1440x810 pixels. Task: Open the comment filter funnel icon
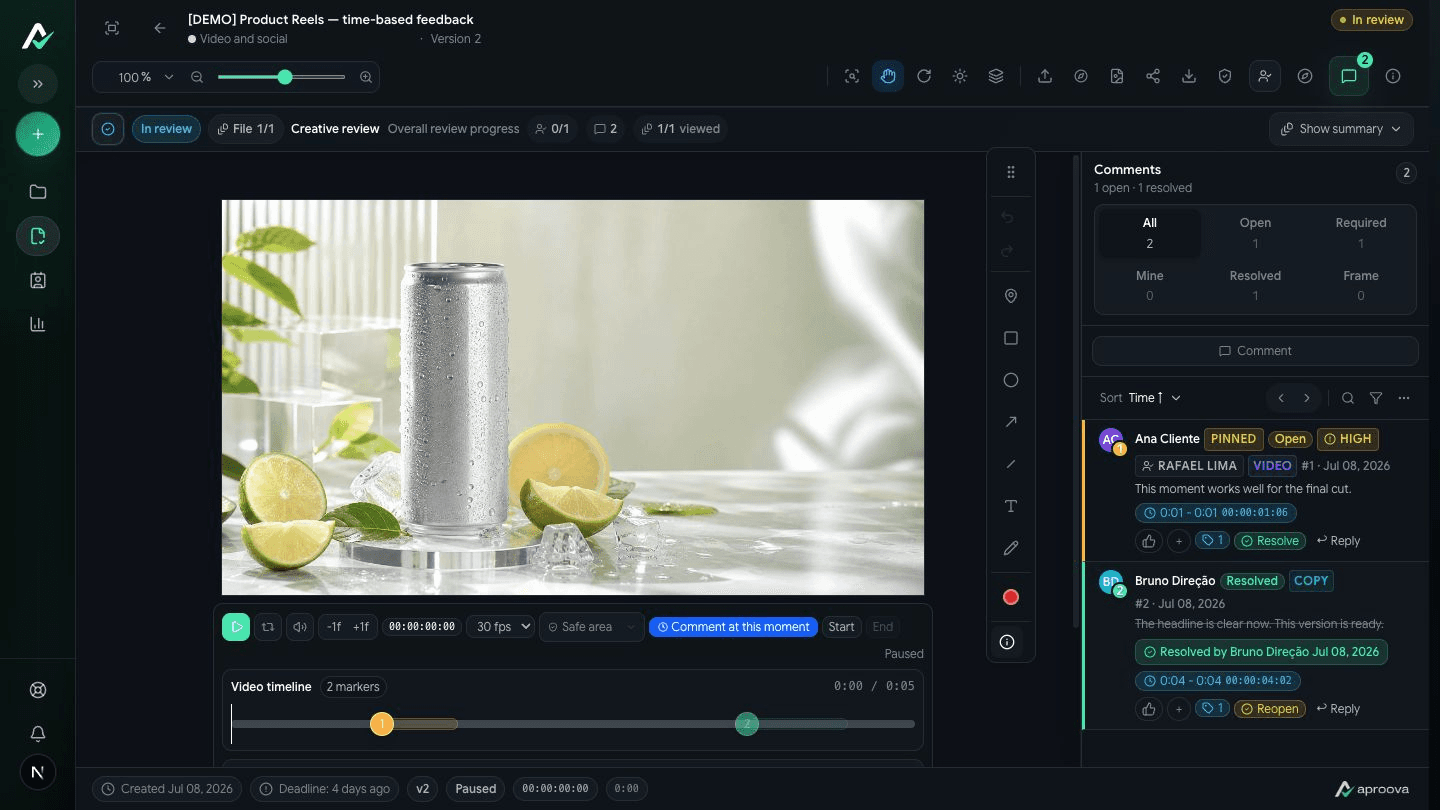pos(1376,398)
